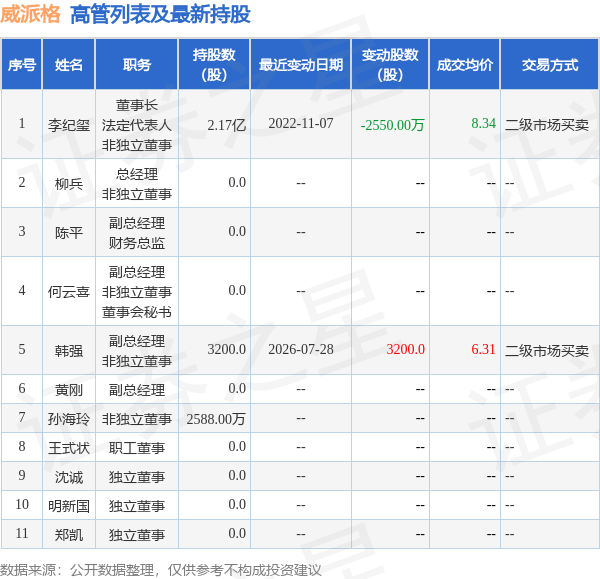Select the 交易方式 column header
The image size is (600, 579).
(549, 64)
